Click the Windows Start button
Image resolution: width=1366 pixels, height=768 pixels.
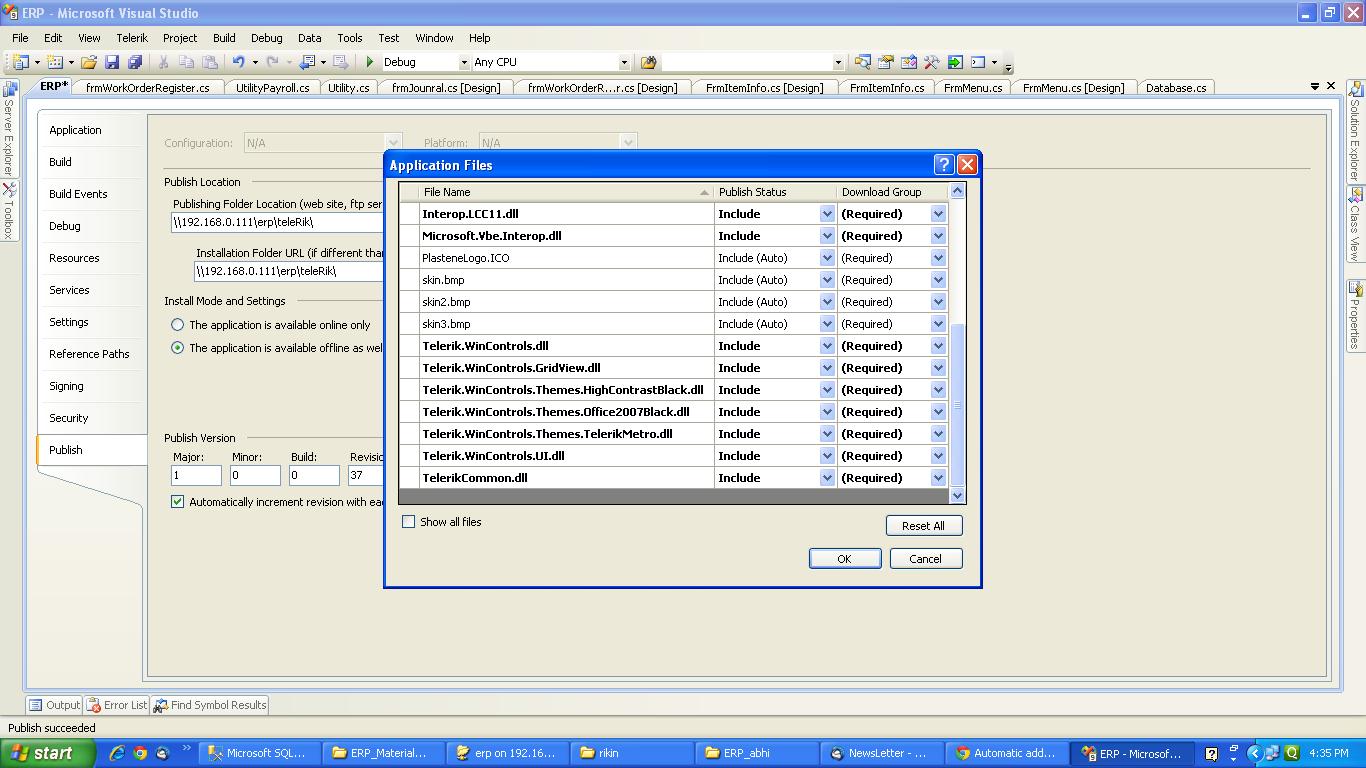(x=48, y=753)
